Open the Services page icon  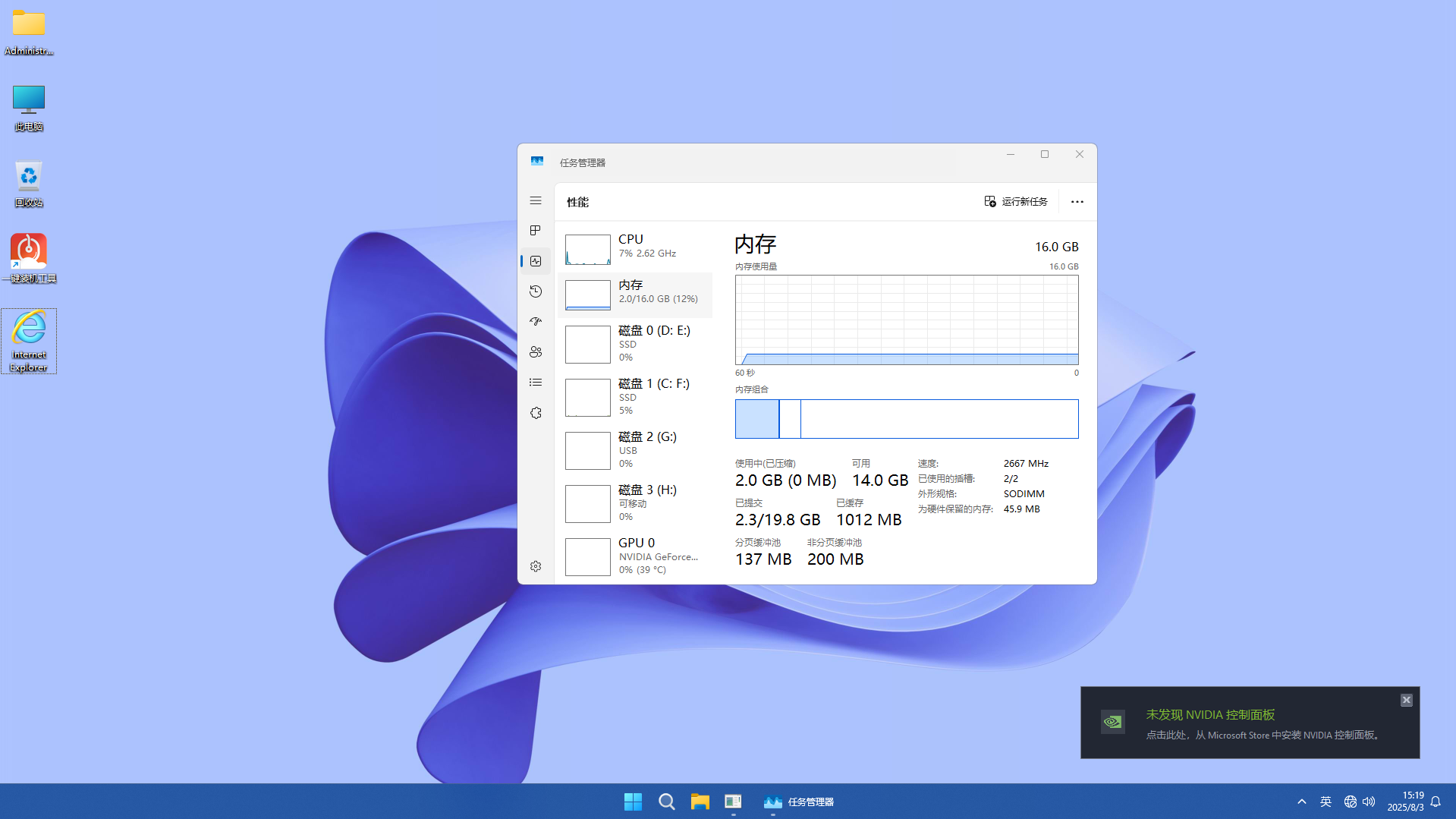click(x=536, y=413)
